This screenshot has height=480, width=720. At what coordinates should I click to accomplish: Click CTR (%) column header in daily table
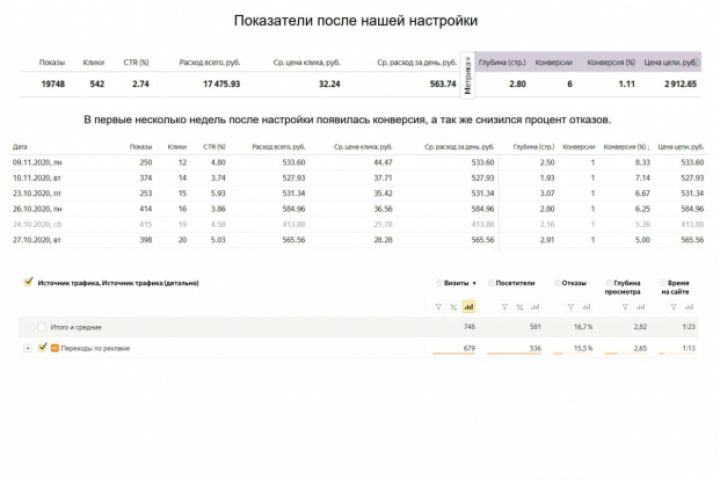click(x=214, y=147)
